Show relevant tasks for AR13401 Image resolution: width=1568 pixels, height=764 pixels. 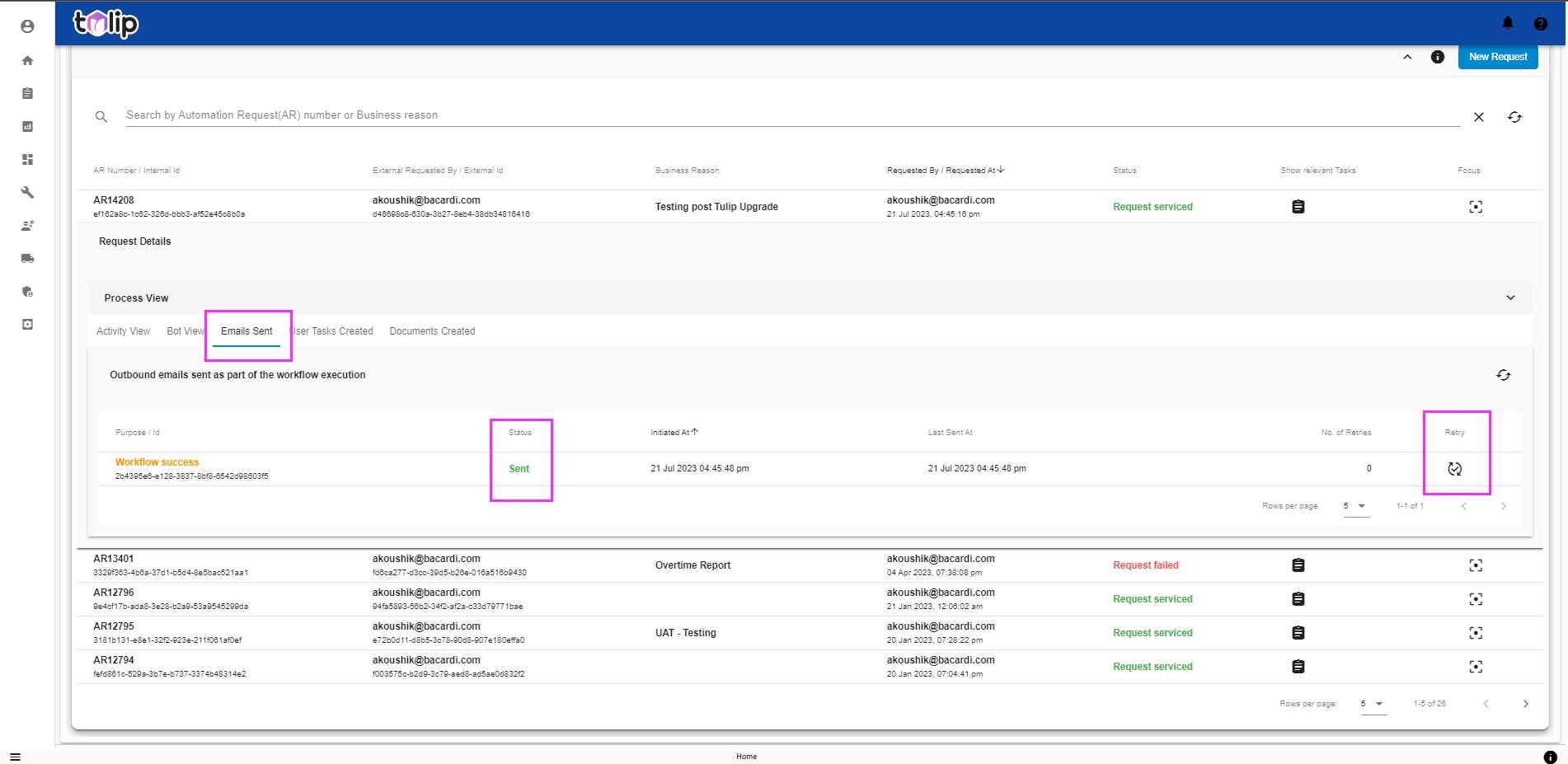coord(1298,565)
